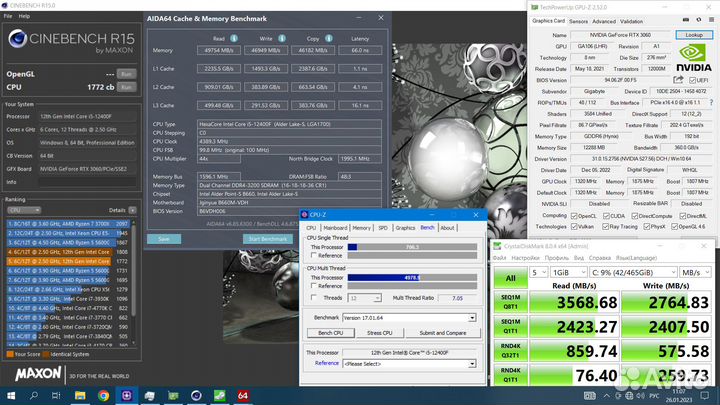Toggle Ray Tracing checkbox in GPU-Z
Image resolution: width=720 pixels, height=405 pixels.
tap(605, 226)
